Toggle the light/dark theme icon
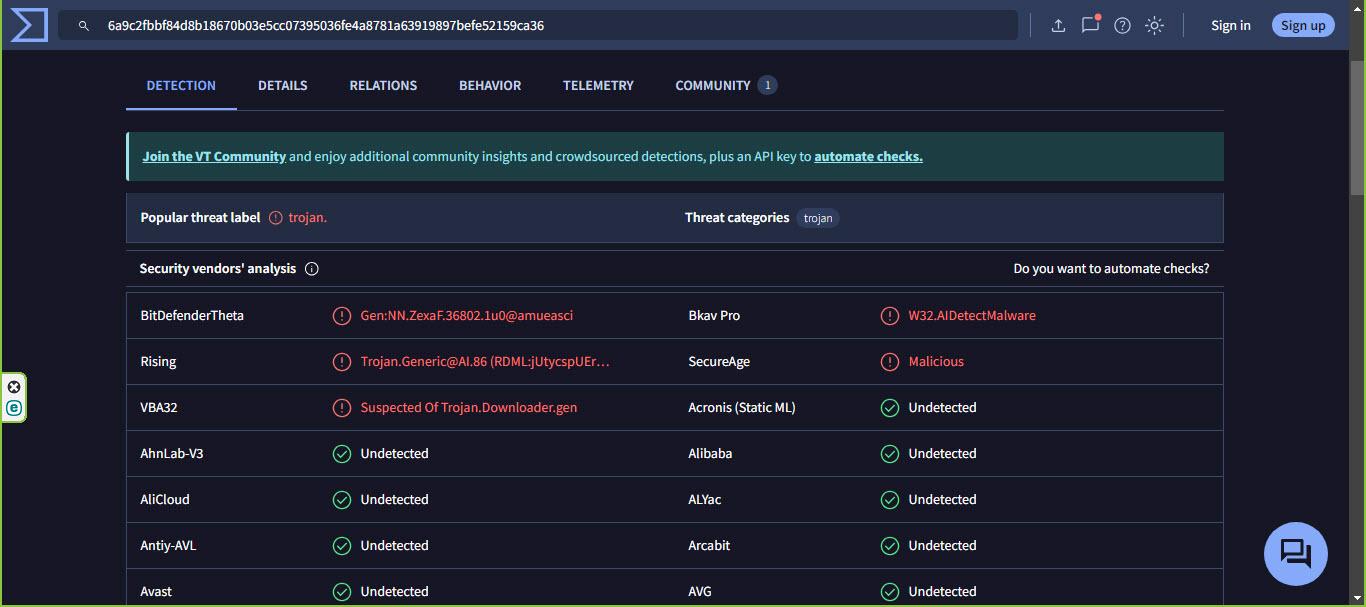1366x607 pixels. click(x=1154, y=26)
